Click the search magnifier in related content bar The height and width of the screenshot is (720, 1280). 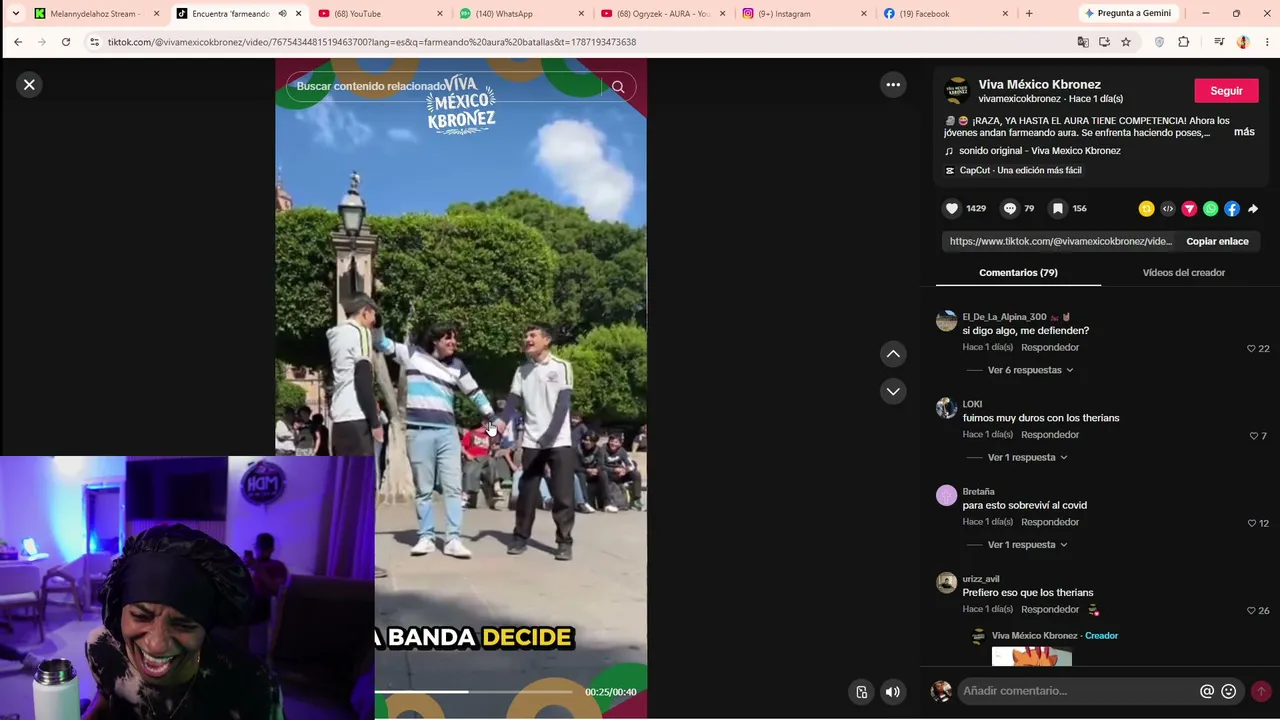(618, 87)
